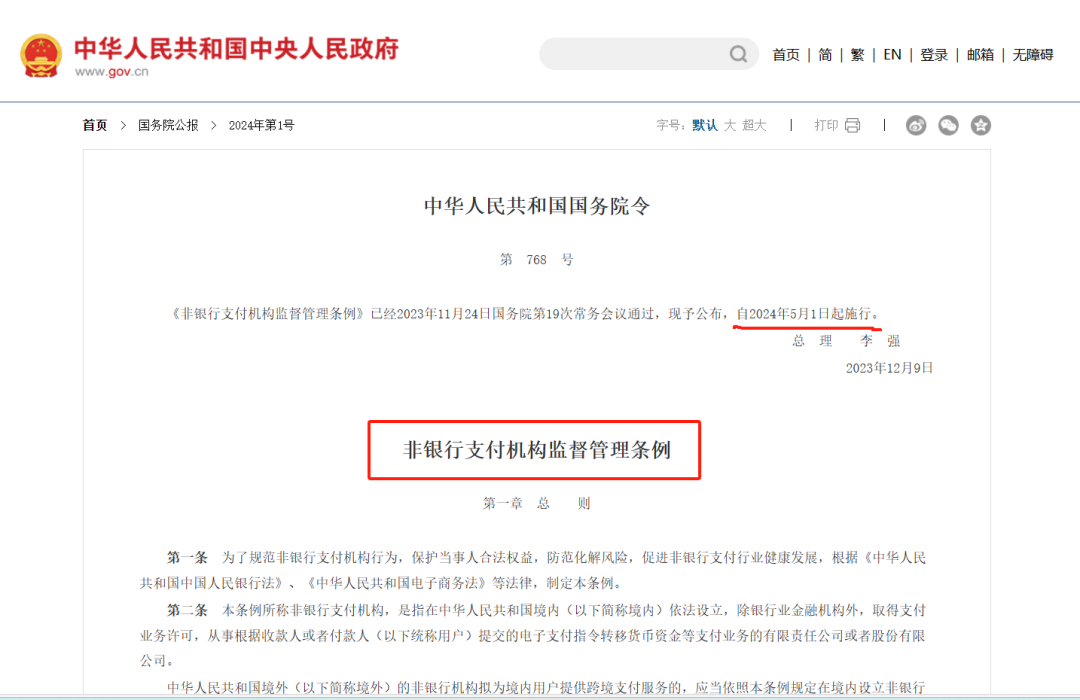Click the star favorite icon
The image size is (1080, 700).
click(x=981, y=125)
